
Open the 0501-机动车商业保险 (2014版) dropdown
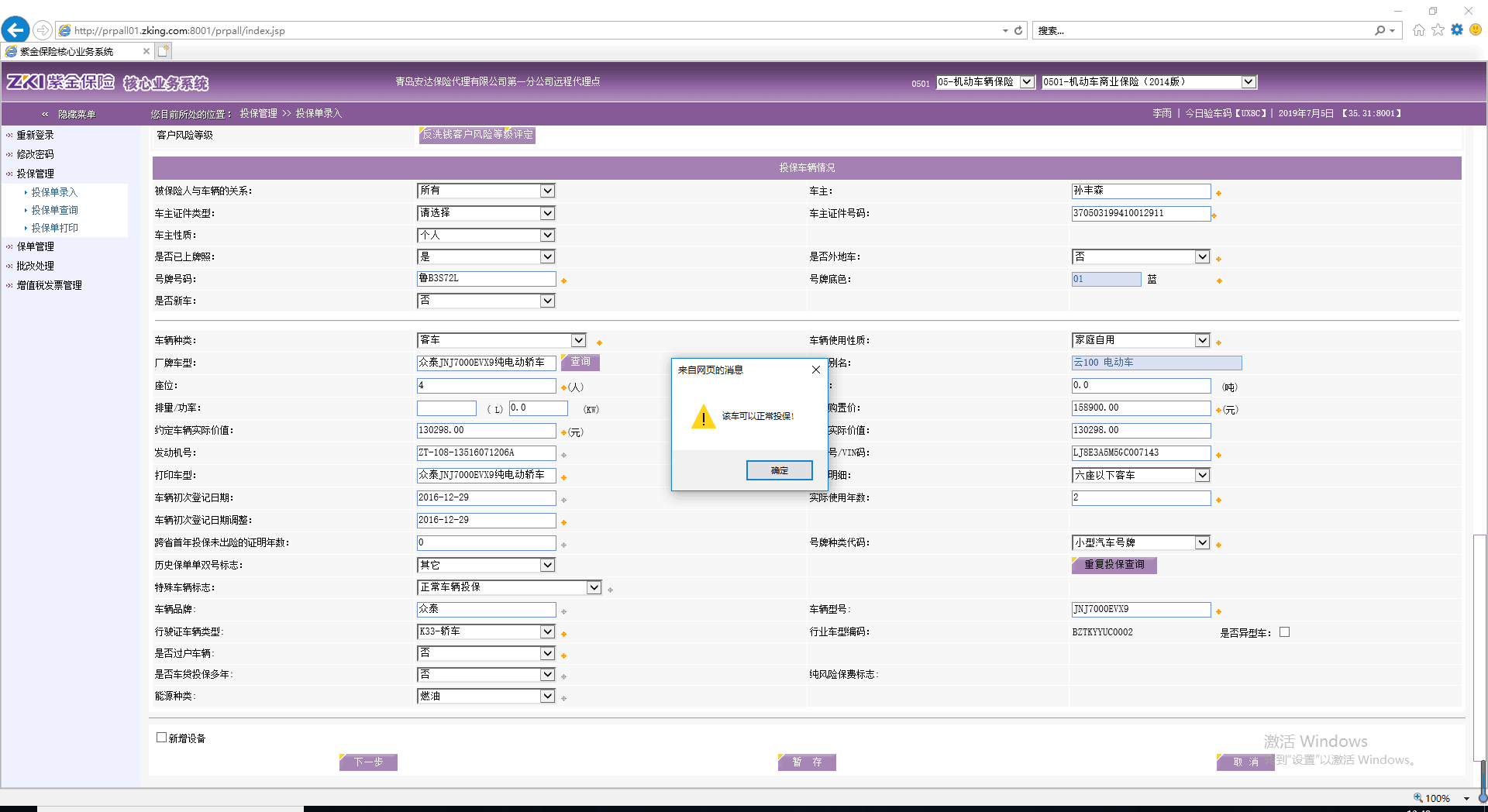(x=1149, y=82)
